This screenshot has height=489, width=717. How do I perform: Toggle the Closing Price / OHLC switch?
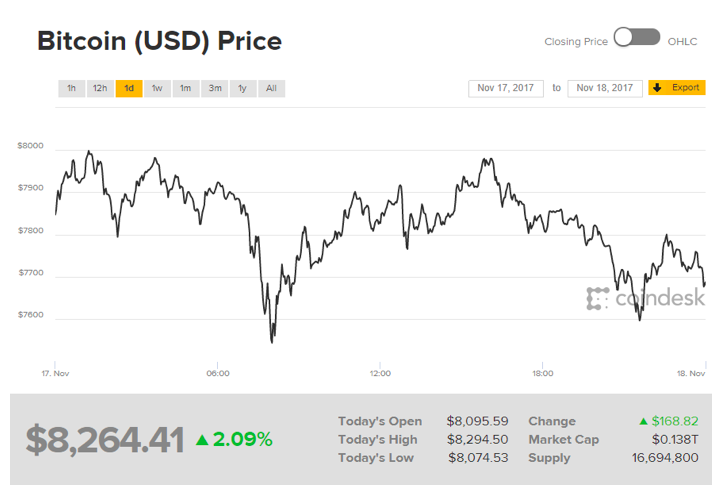coord(637,38)
